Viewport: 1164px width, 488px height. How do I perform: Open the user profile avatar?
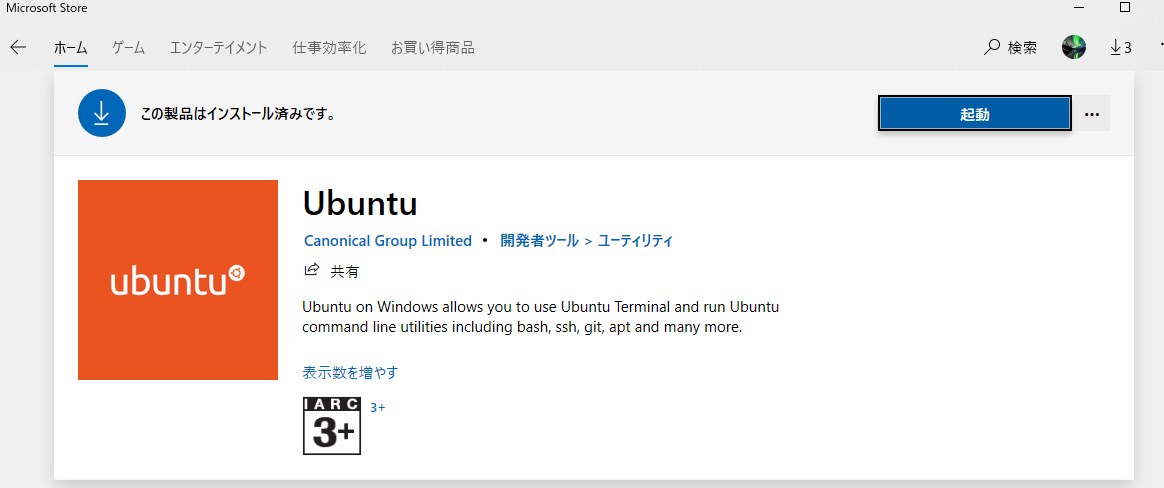(x=1073, y=48)
